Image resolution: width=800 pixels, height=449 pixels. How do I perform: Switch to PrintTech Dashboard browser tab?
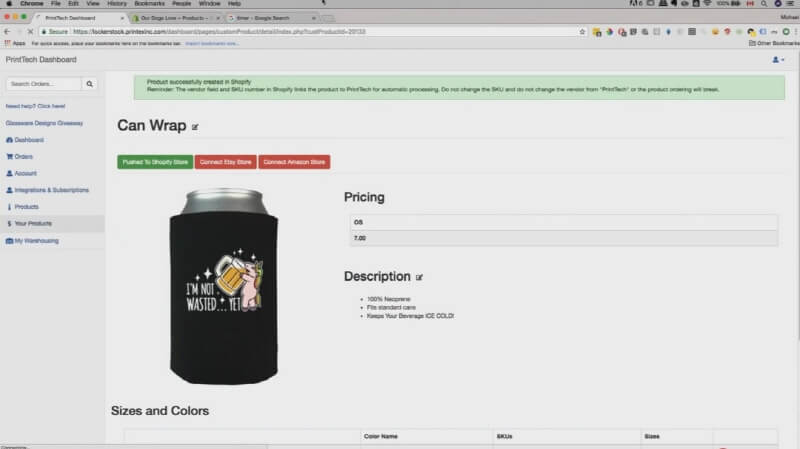[79, 18]
